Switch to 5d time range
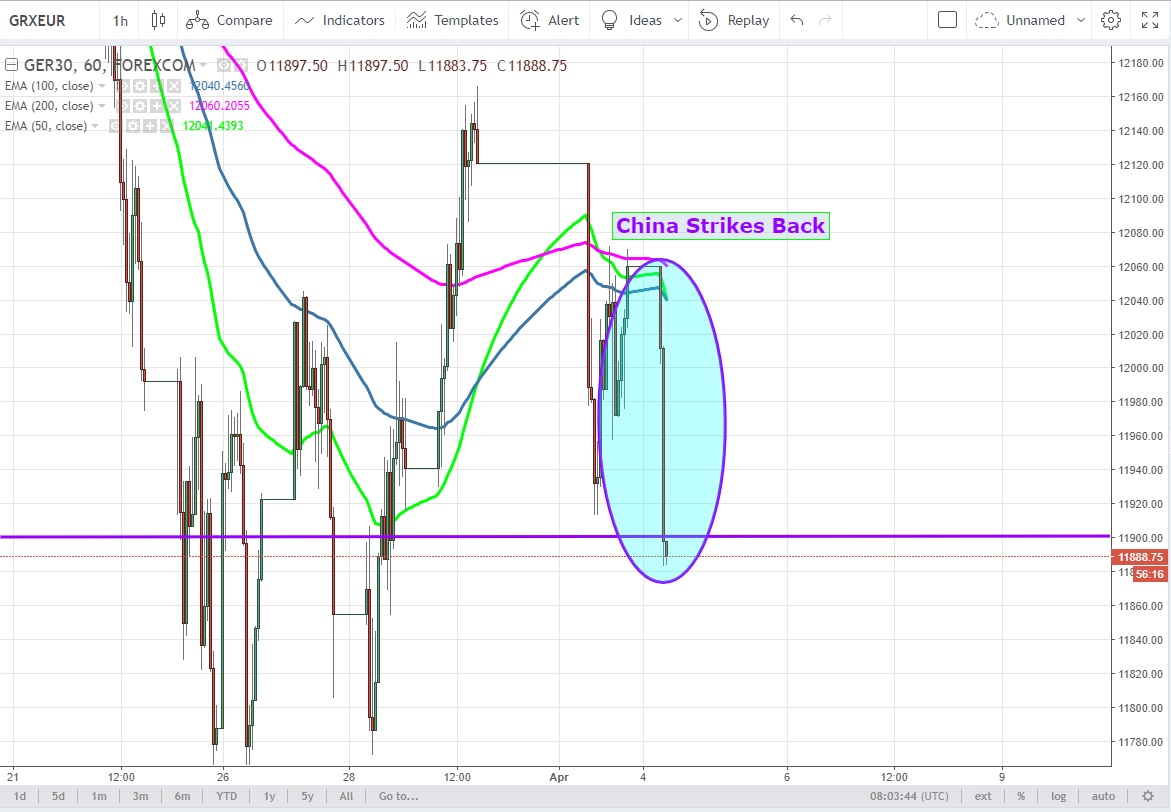Screen dimensions: 1171x812 coord(59,796)
